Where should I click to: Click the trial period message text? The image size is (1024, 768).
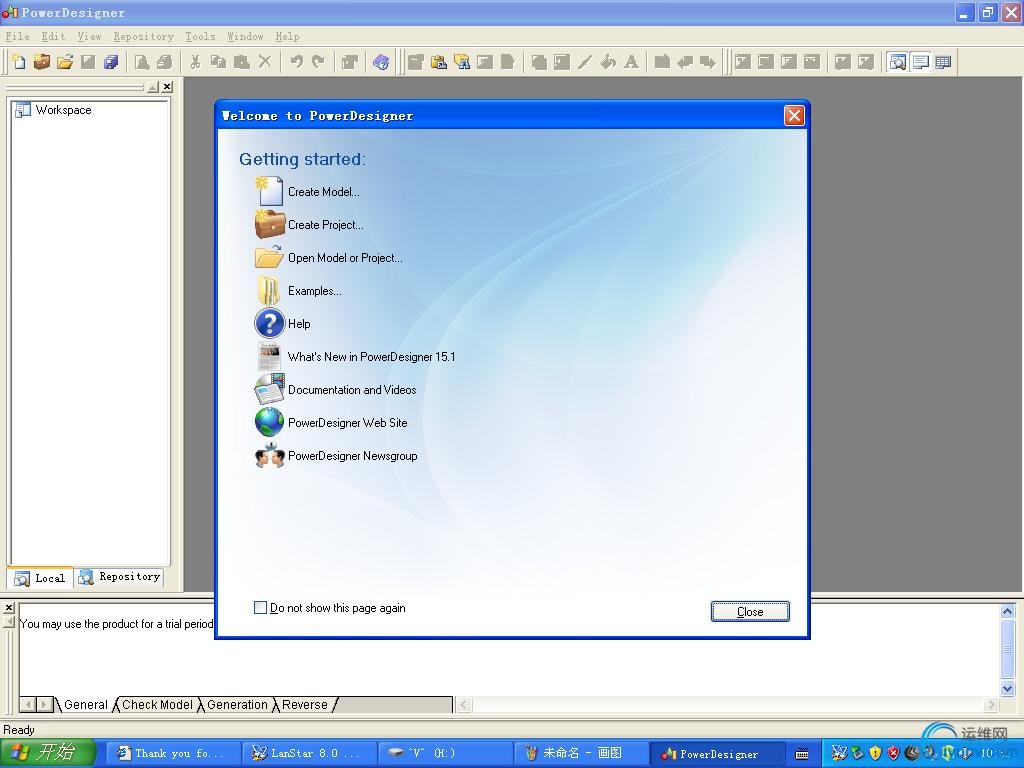pos(117,624)
